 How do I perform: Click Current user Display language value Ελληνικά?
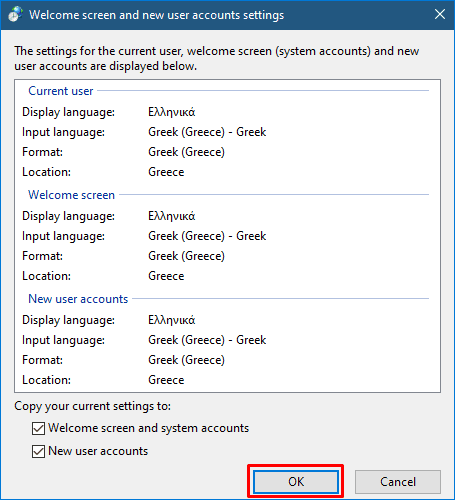[172, 112]
